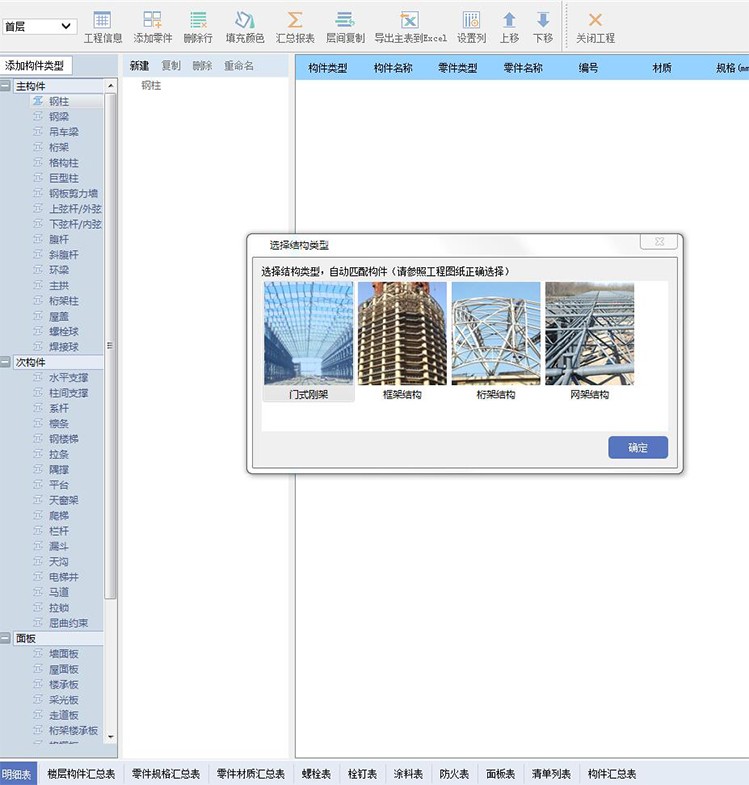749x785 pixels.
Task: Click the 层间复制 copy between floors icon
Action: (x=345, y=27)
